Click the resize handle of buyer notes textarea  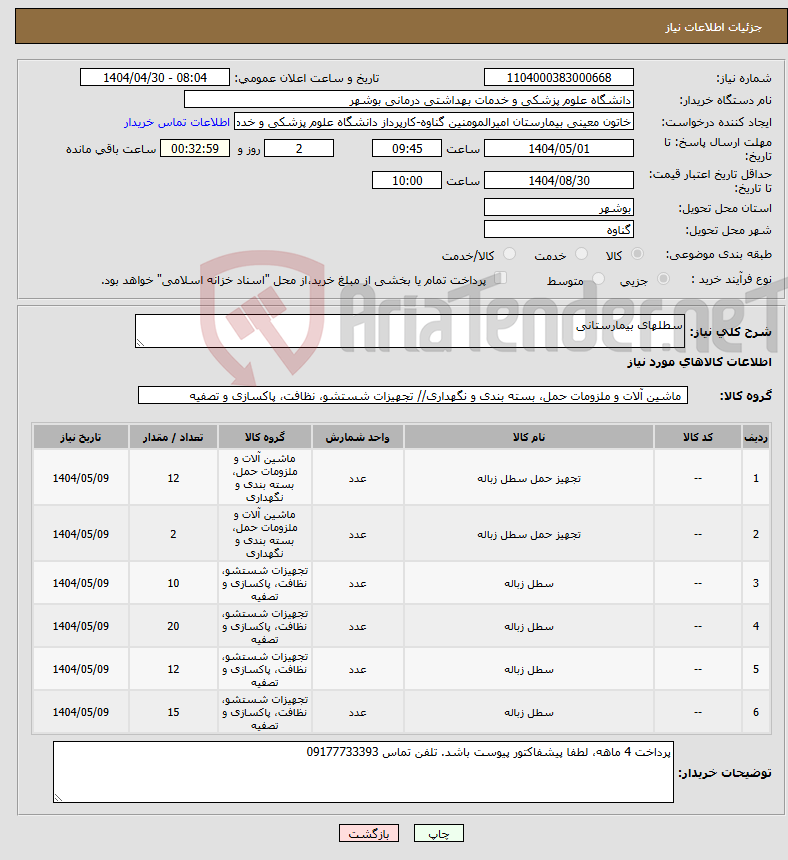tap(59, 797)
